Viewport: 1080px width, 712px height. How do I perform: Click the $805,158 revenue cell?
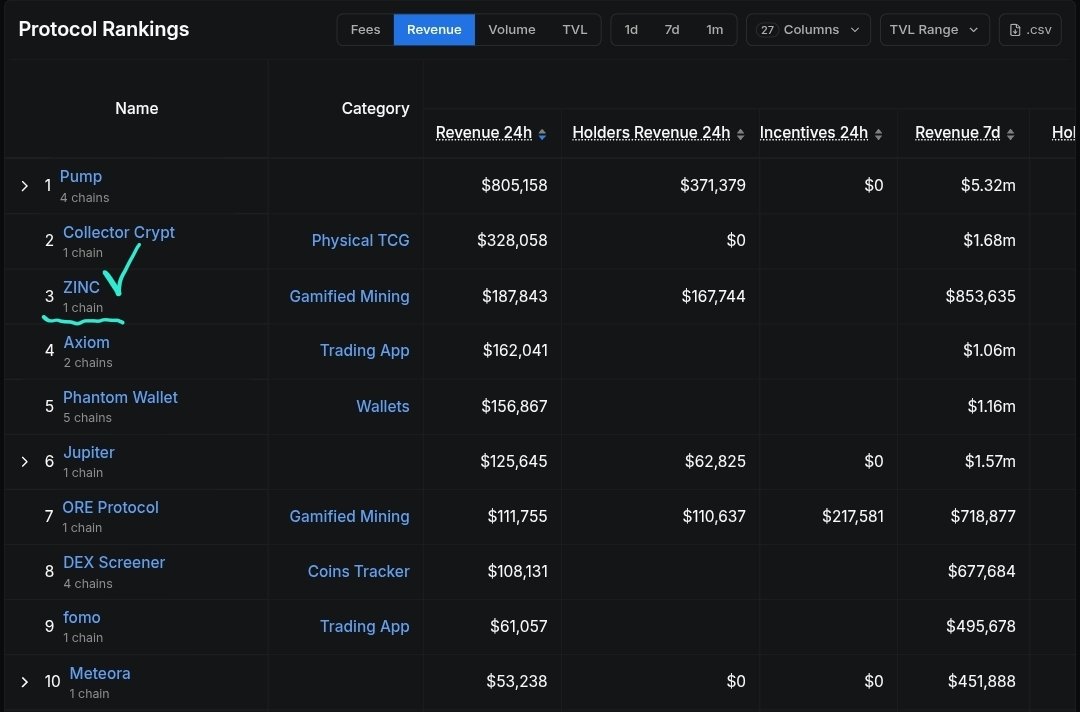(514, 185)
